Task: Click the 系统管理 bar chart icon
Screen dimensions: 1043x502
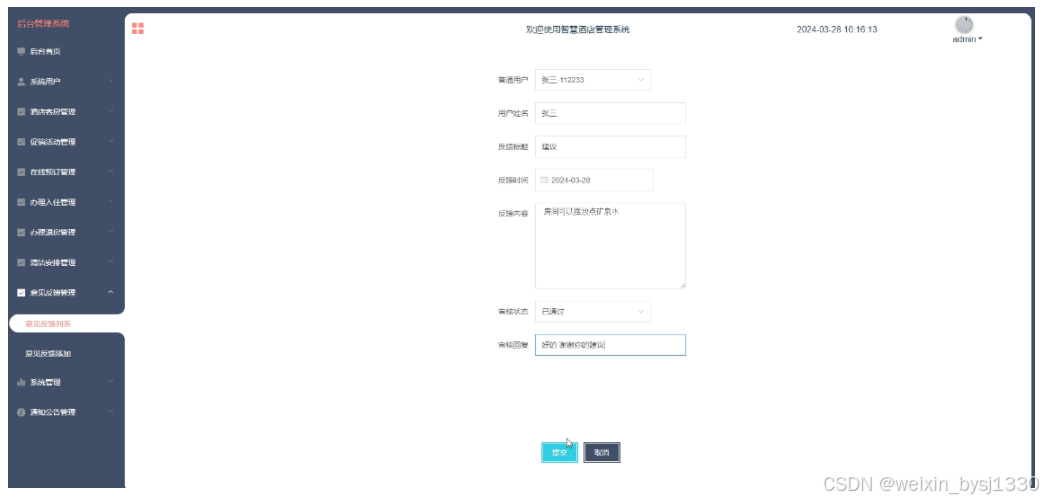Action: click(21, 382)
